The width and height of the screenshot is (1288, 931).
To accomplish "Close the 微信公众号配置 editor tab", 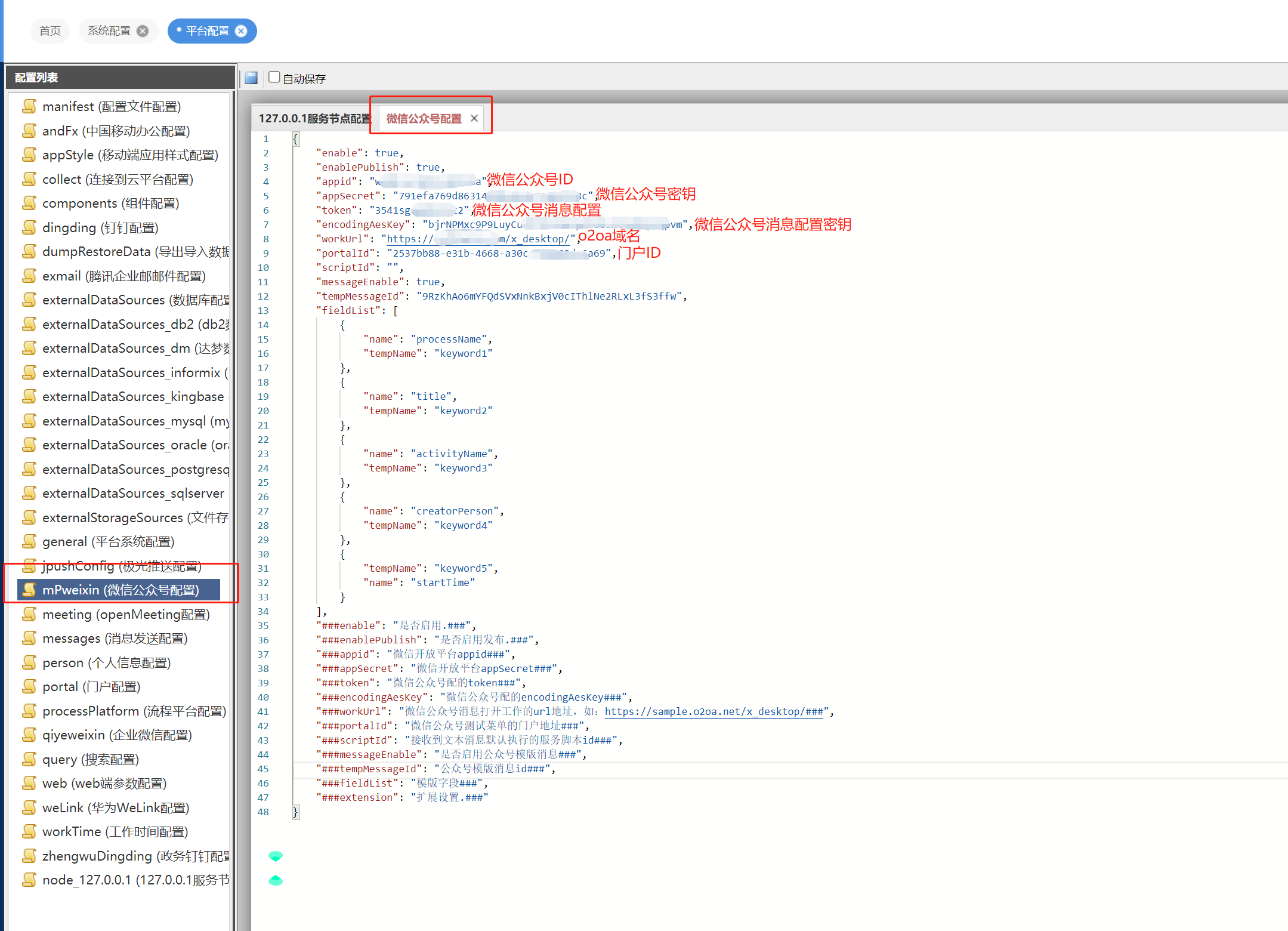I will [x=474, y=118].
